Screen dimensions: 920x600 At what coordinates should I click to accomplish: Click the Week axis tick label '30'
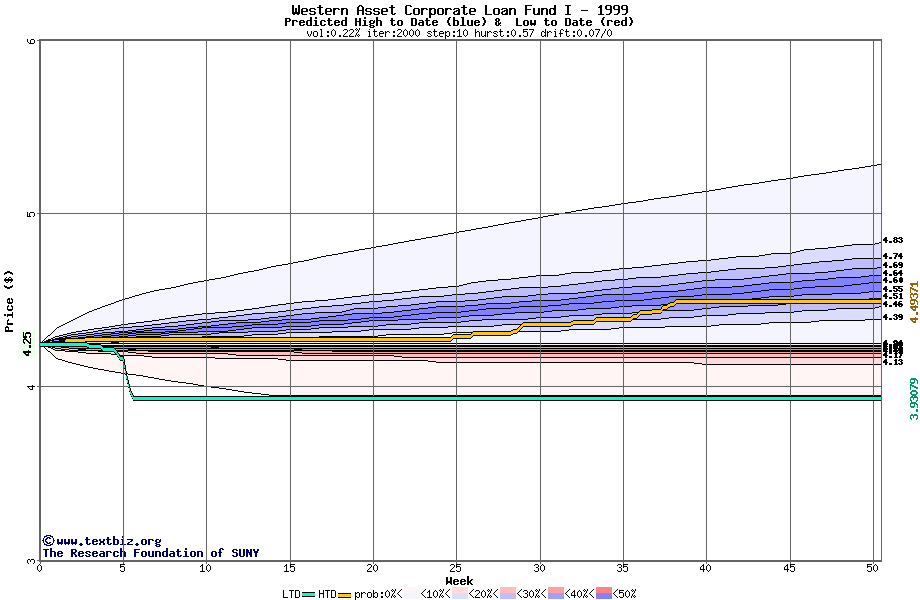(x=539, y=568)
